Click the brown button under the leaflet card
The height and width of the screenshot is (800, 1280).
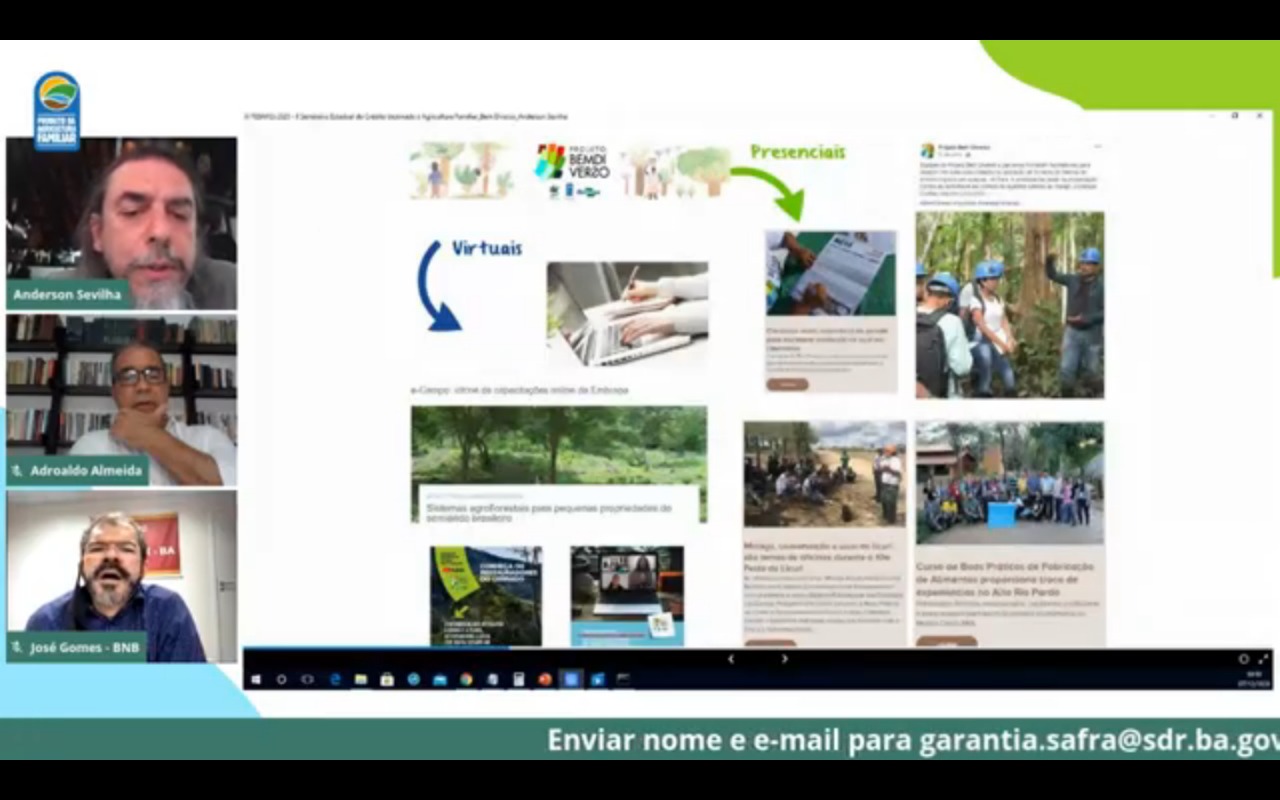(787, 384)
